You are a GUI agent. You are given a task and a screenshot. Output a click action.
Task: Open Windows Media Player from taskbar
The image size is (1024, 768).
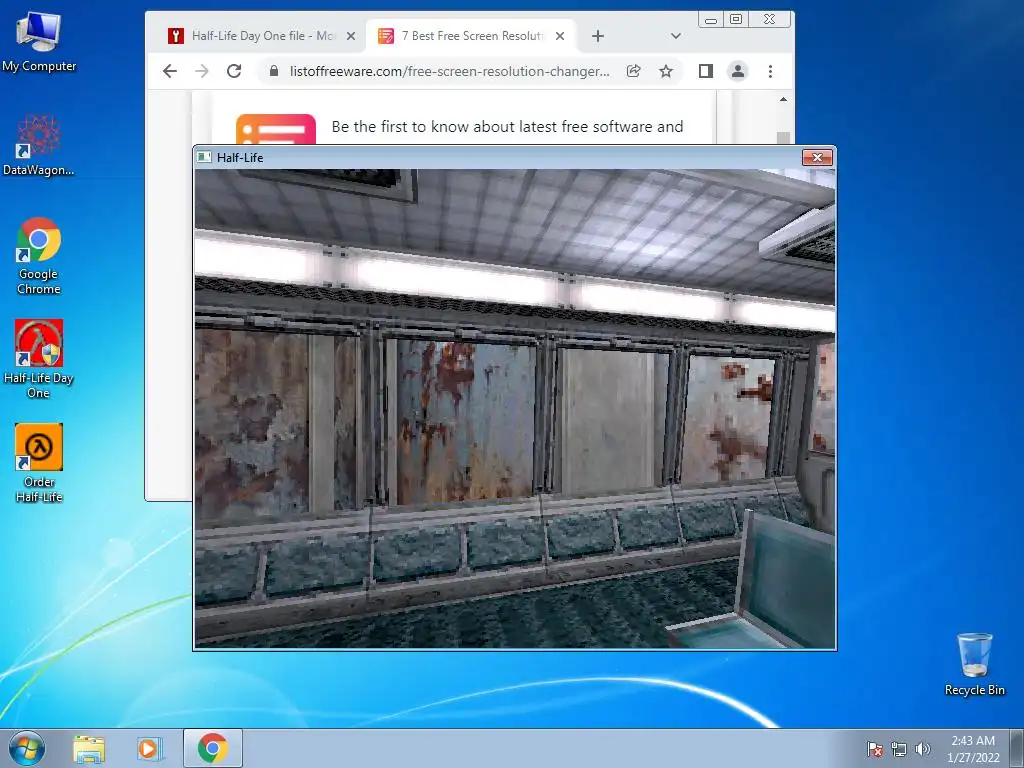pyautogui.click(x=150, y=748)
